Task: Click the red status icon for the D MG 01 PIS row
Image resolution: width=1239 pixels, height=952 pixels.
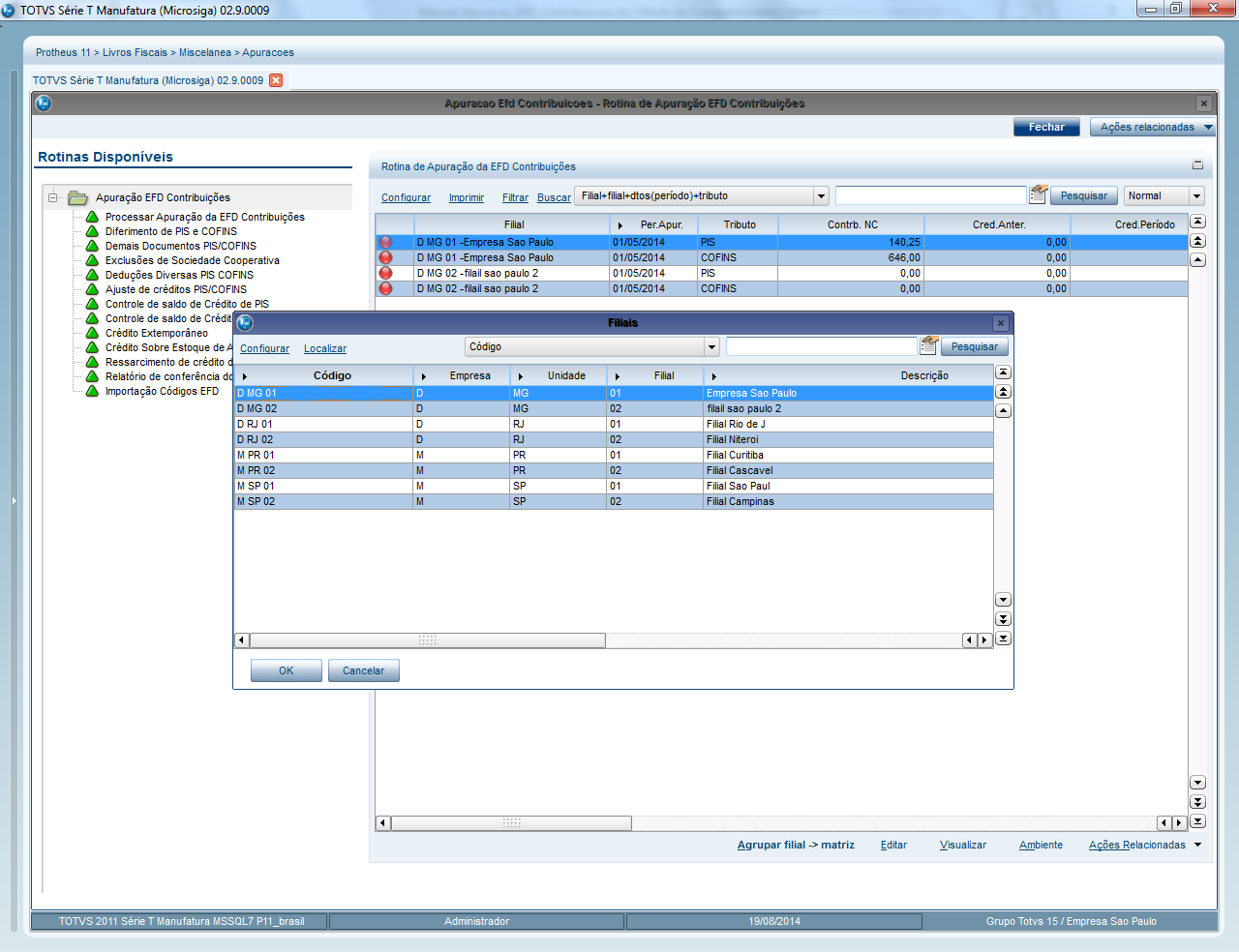Action: point(386,242)
